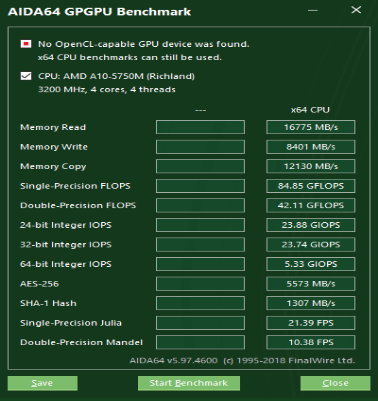Click the x64 CPU column header
Screen dimensions: 378x401
point(310,110)
